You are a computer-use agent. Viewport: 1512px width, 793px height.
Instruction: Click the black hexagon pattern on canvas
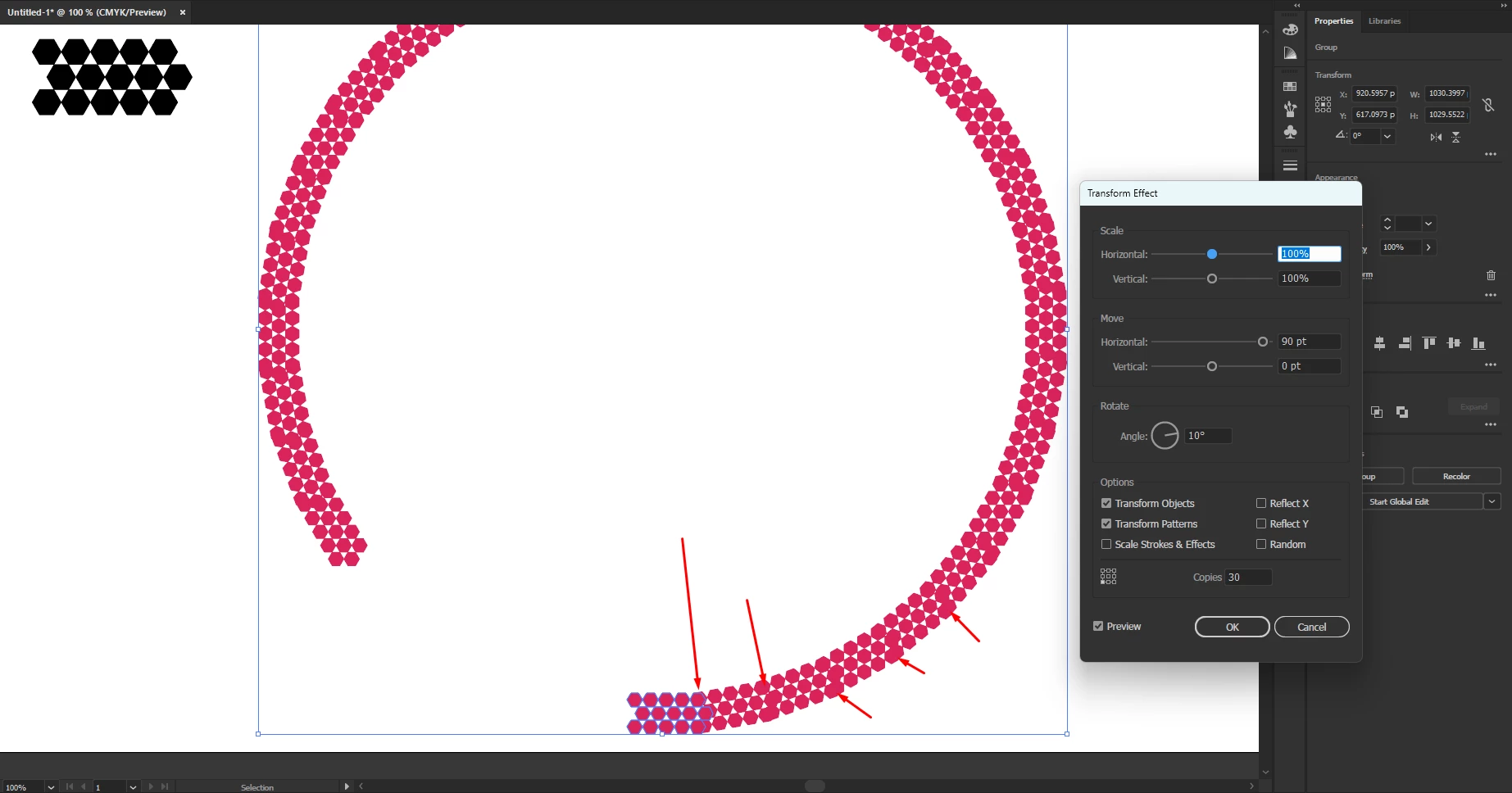[112, 77]
